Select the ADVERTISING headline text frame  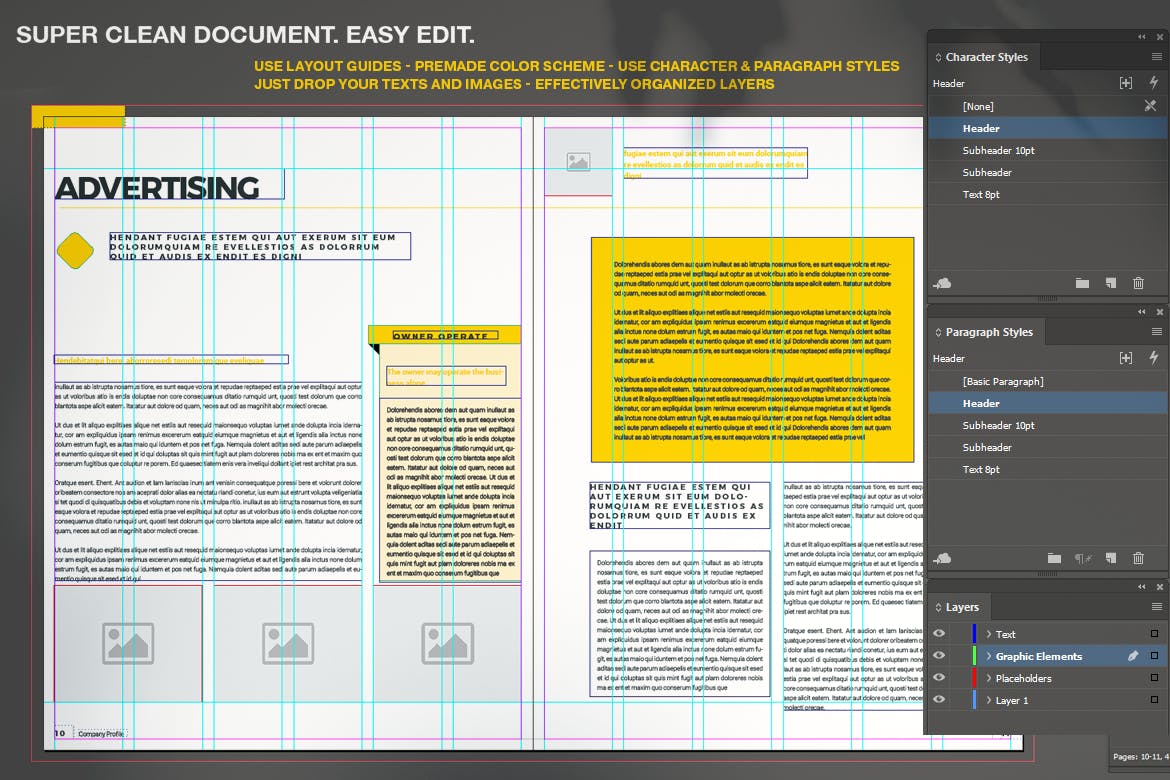[160, 187]
